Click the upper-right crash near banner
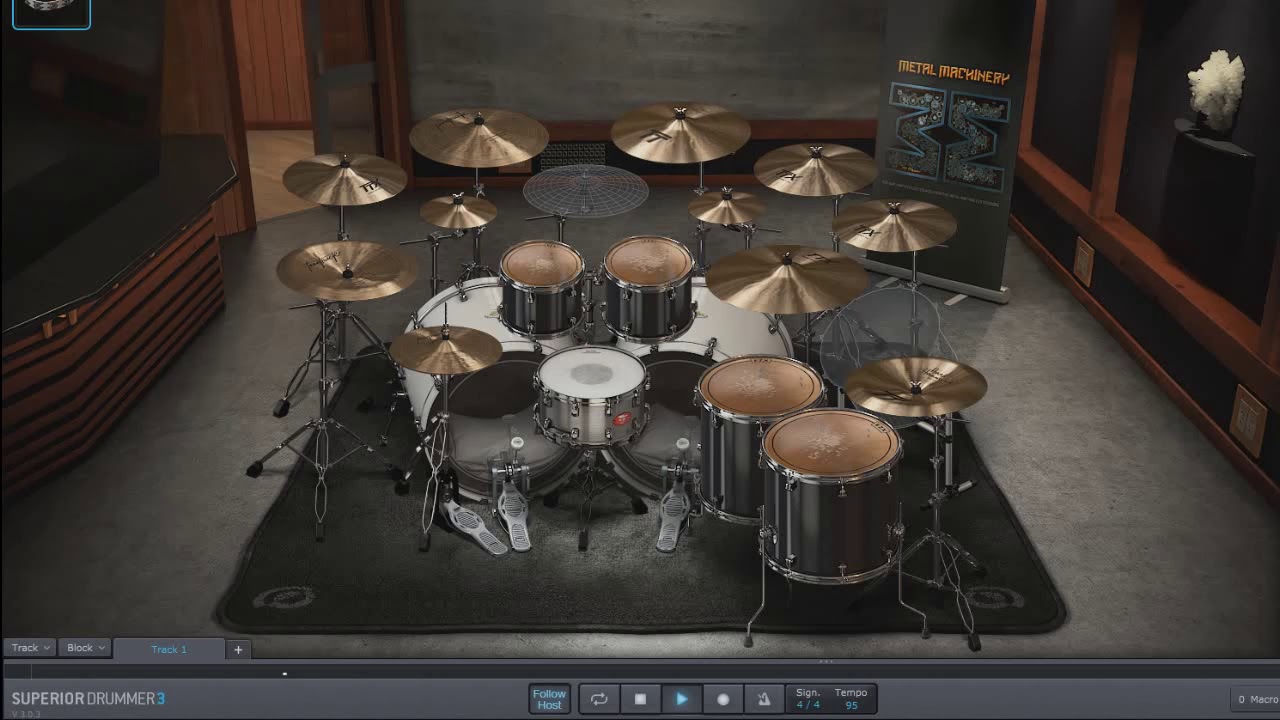The image size is (1280, 720). pos(815,168)
